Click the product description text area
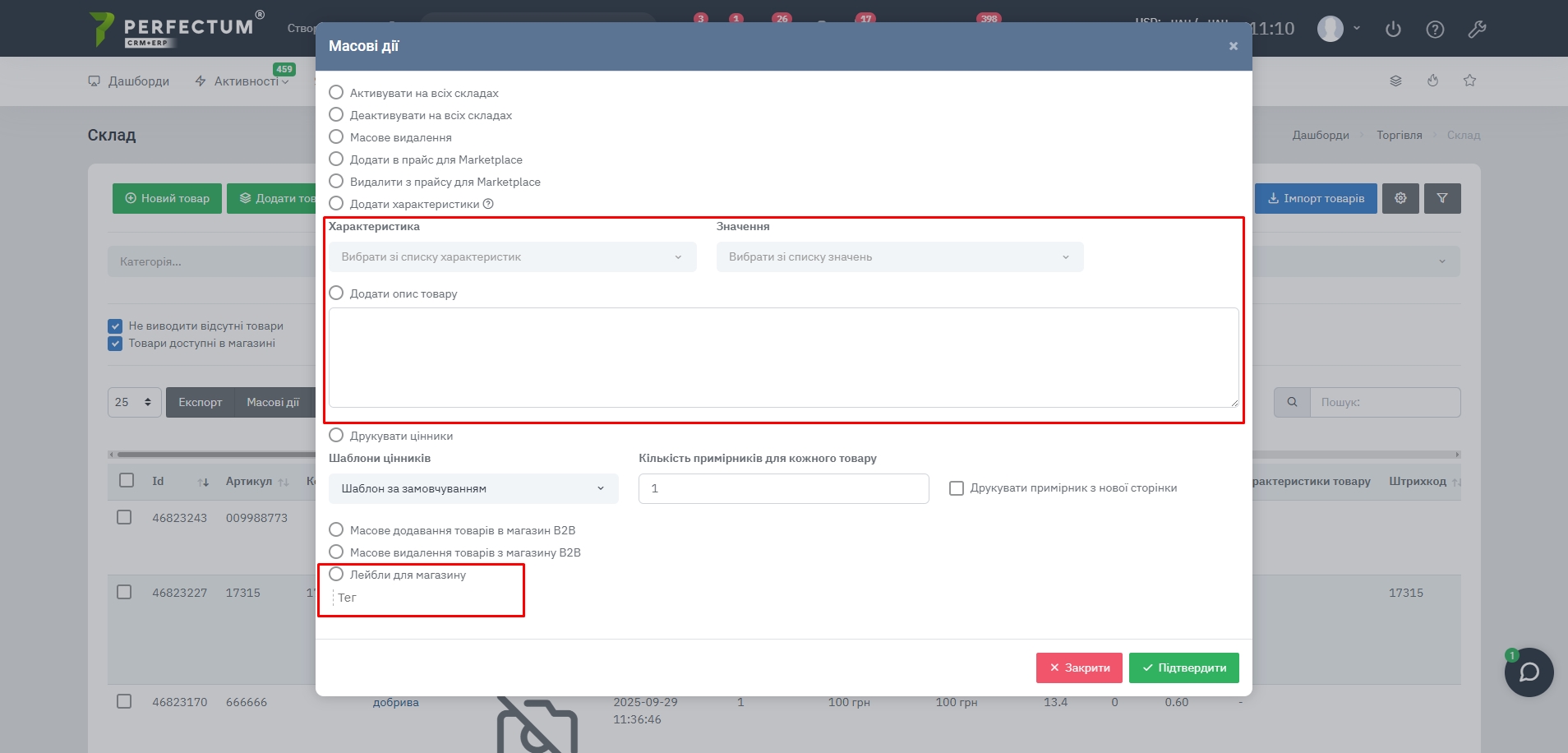 783,358
